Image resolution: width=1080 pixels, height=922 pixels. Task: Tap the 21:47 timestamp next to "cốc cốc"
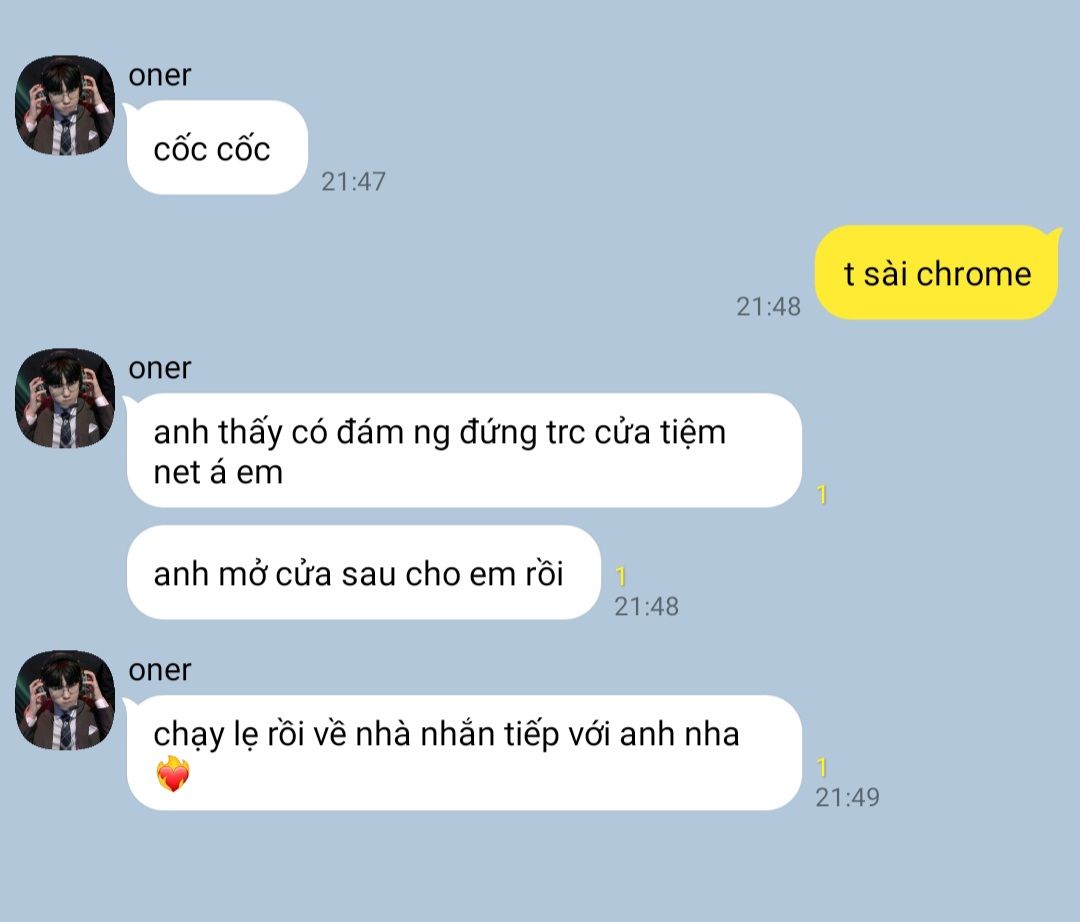(x=353, y=182)
